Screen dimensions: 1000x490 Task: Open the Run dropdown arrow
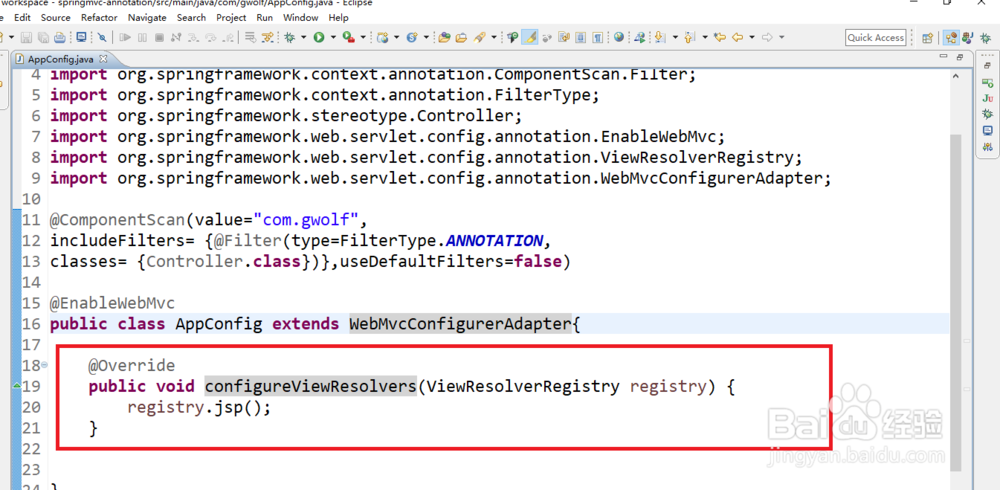[333, 38]
